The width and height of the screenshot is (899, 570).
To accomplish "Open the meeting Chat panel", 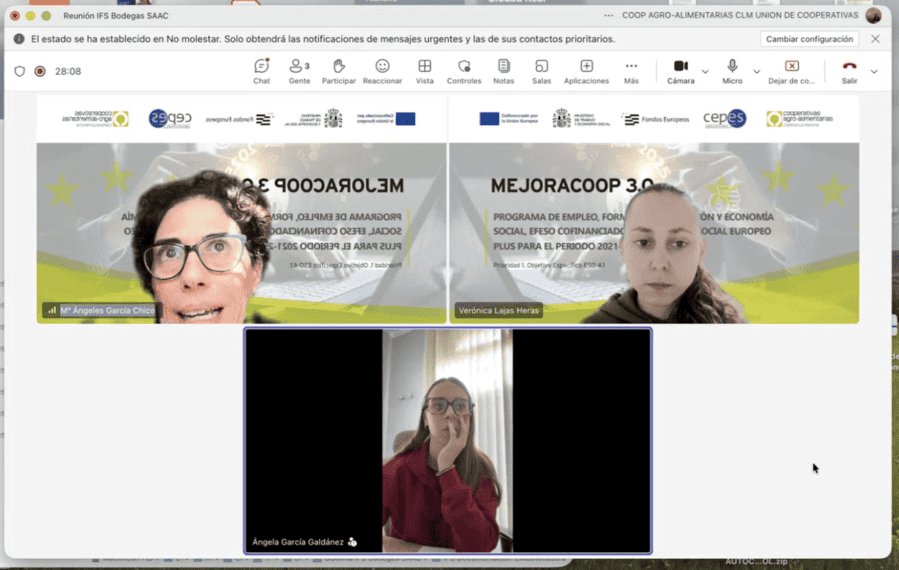I will 261,71.
